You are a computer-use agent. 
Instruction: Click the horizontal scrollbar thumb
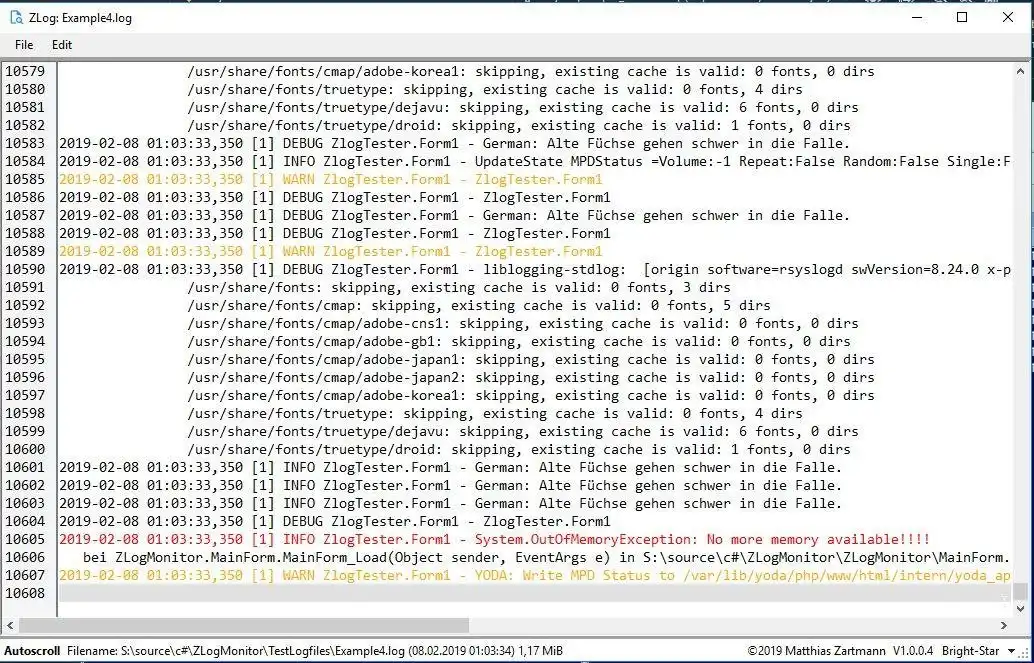(244, 625)
